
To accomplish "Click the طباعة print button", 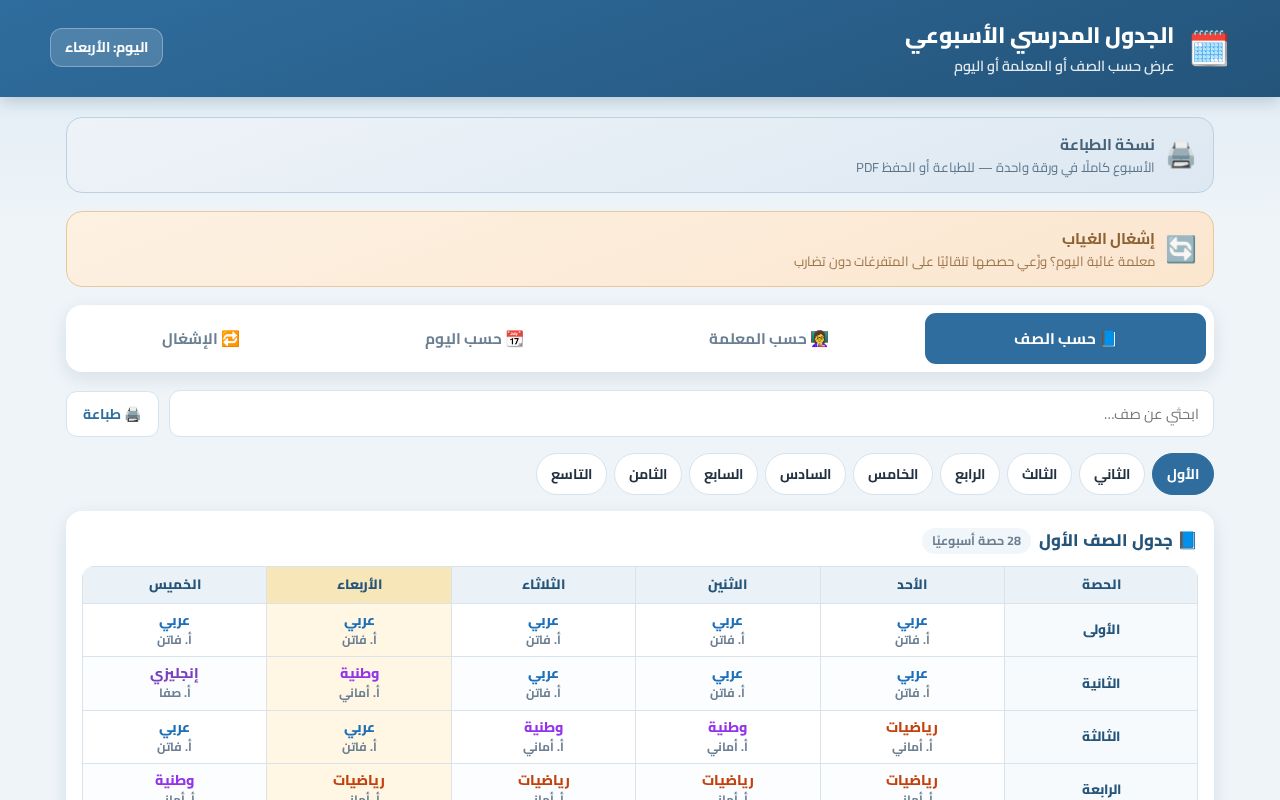I will 112,414.
